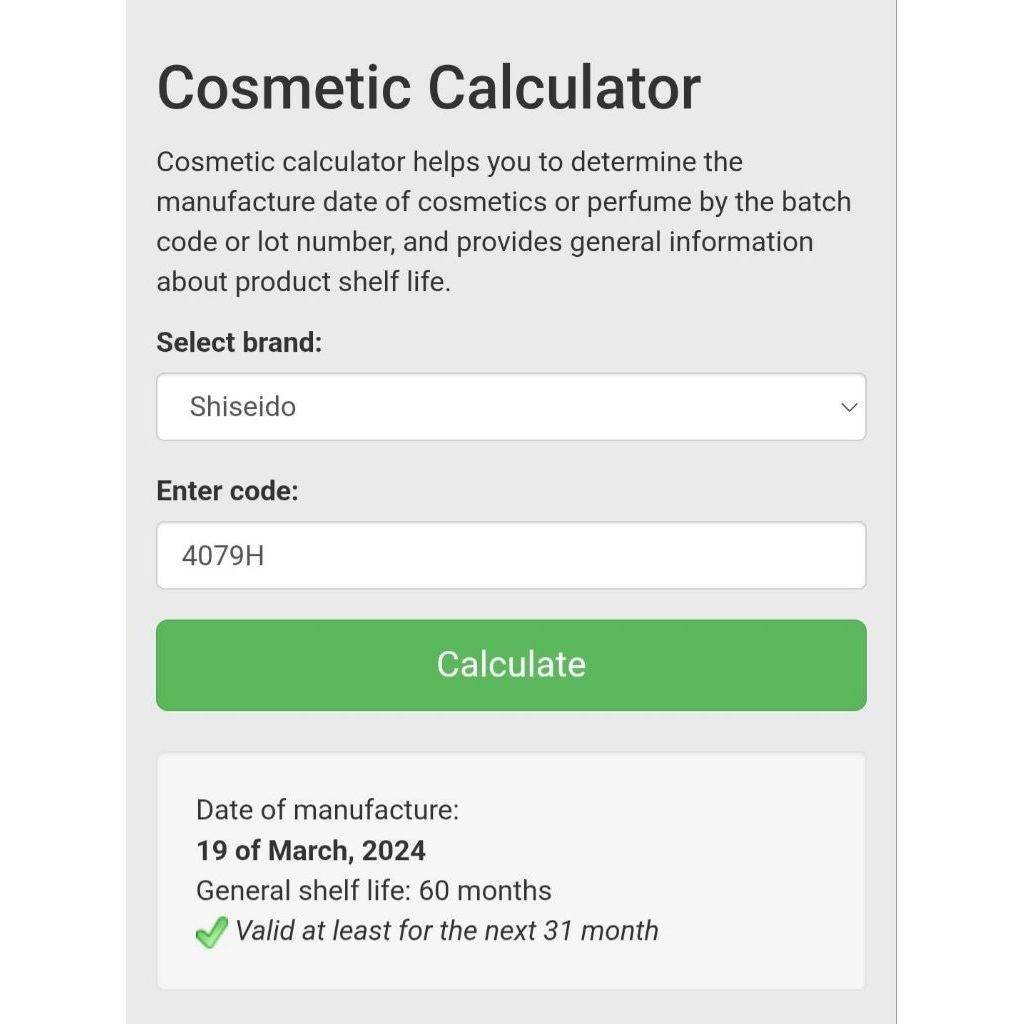Image resolution: width=1024 pixels, height=1024 pixels.
Task: Click the green checkmark validity icon
Action: click(212, 932)
